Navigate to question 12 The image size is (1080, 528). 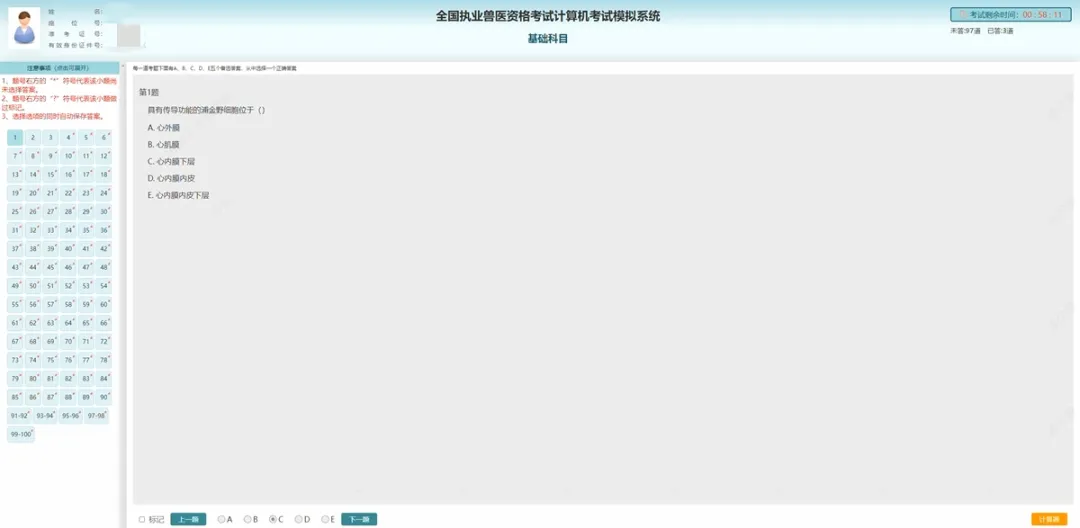[x=104, y=156]
